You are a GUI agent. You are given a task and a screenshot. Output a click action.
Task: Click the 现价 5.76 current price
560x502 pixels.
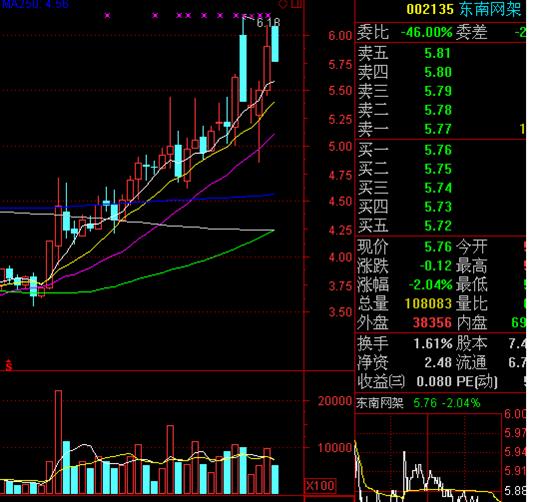point(438,247)
